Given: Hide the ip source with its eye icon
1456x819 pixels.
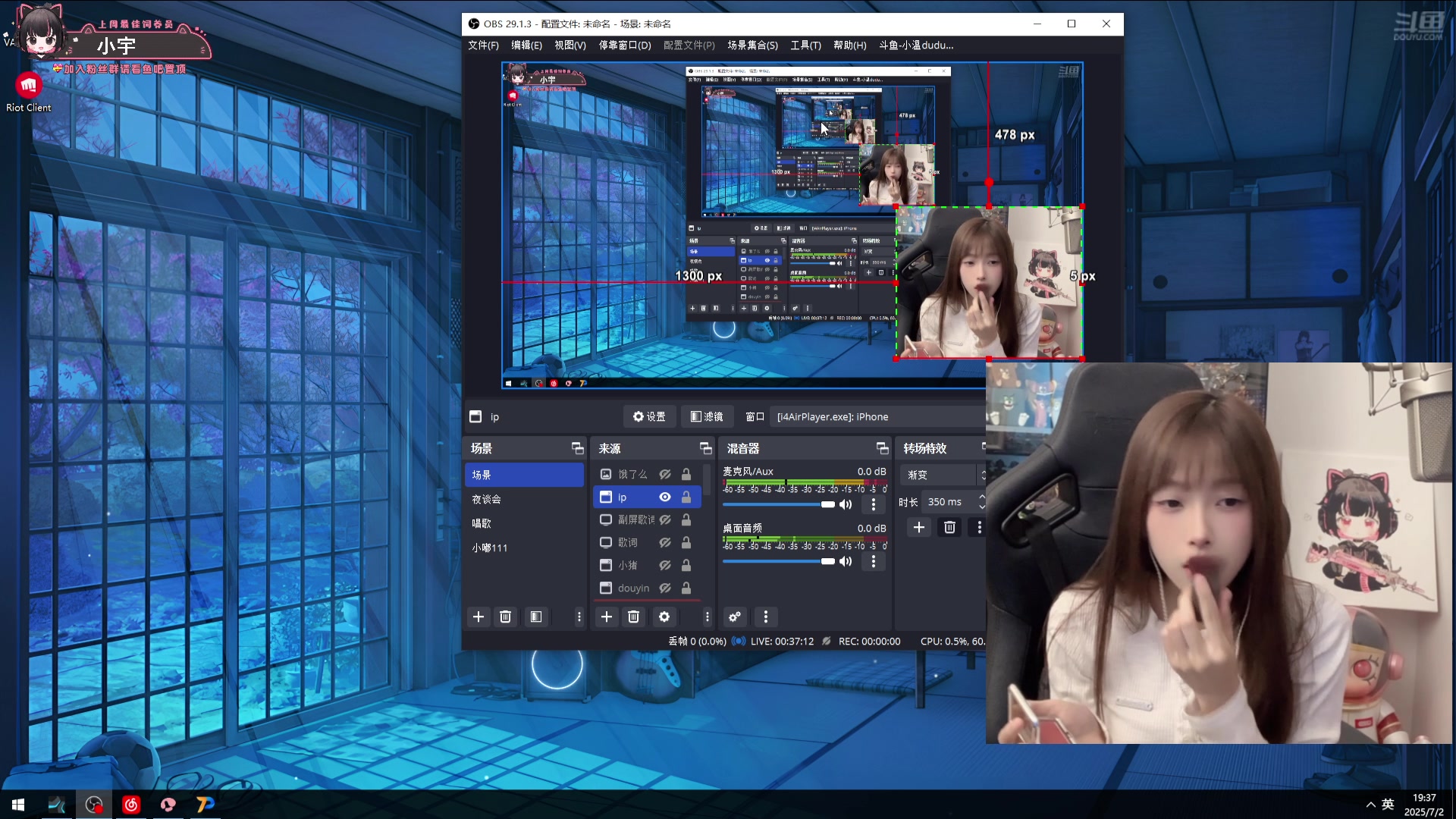Looking at the screenshot, I should point(665,497).
